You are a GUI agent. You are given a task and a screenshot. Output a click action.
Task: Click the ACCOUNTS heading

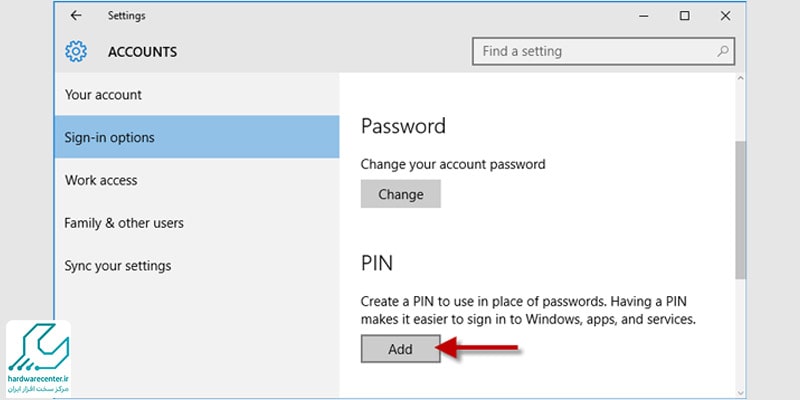pyautogui.click(x=142, y=52)
